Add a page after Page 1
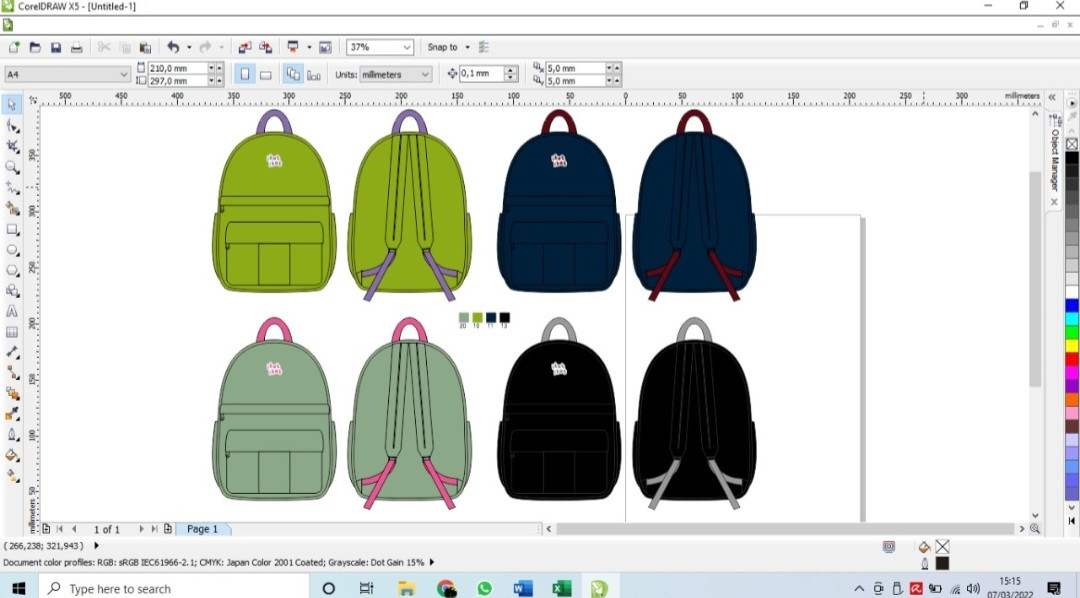 (x=168, y=529)
